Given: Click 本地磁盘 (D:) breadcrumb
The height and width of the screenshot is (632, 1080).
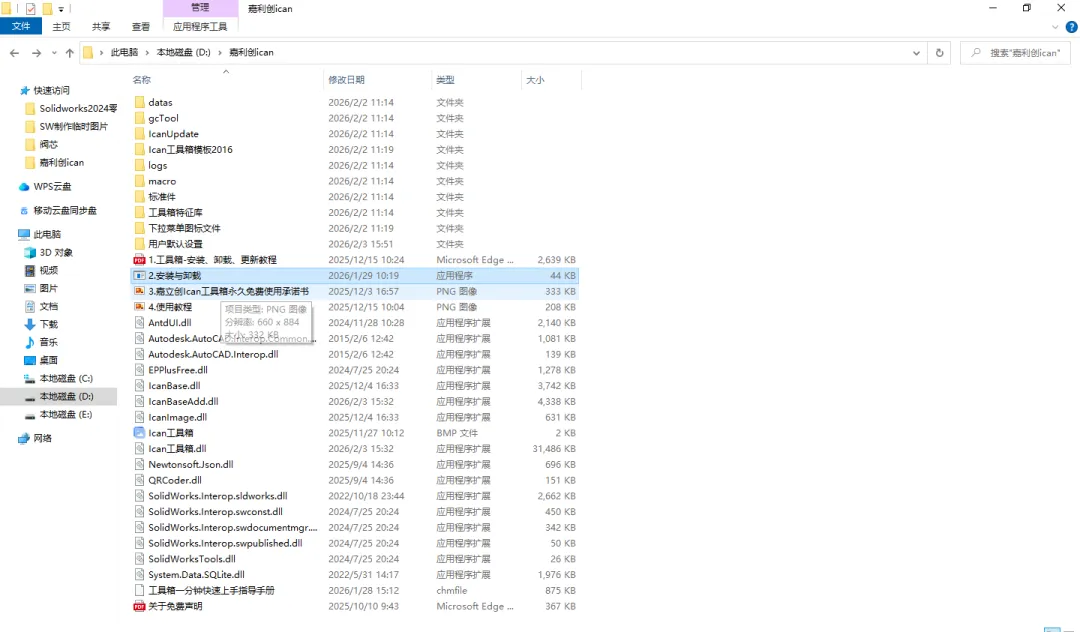Looking at the screenshot, I should 183,53.
